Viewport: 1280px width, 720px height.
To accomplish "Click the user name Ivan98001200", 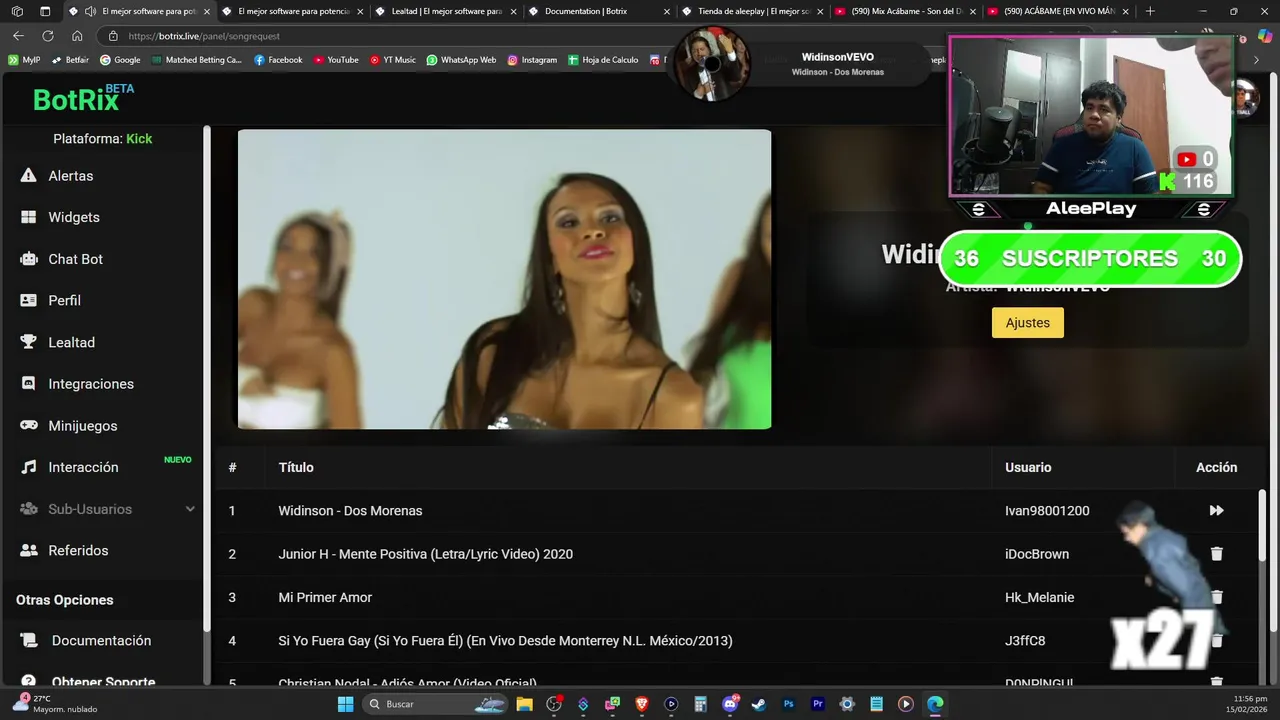I will (x=1047, y=510).
